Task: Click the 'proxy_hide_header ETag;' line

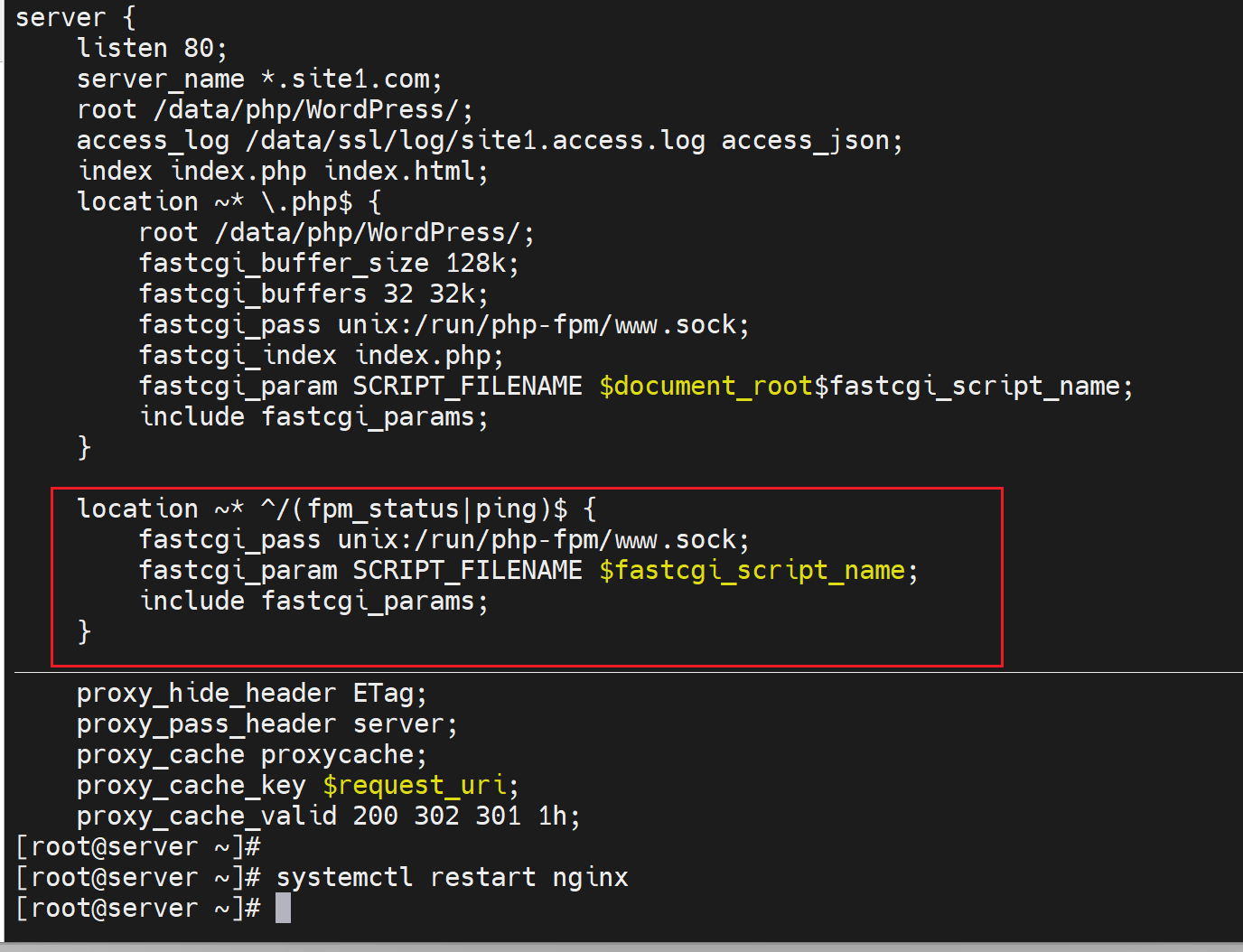Action: 251,693
